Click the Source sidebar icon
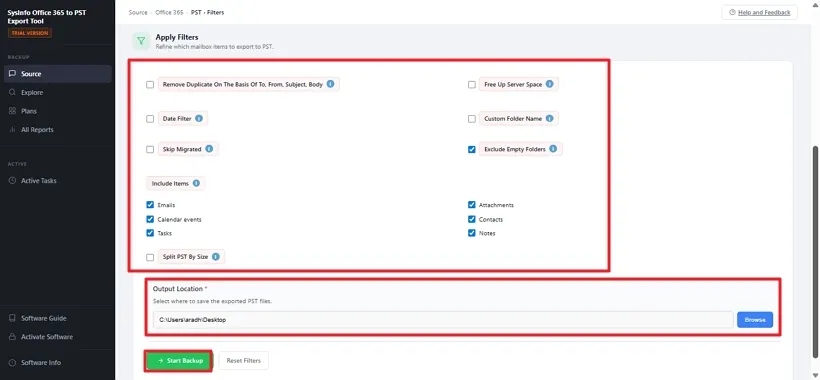This screenshot has width=820, height=380. tap(13, 74)
